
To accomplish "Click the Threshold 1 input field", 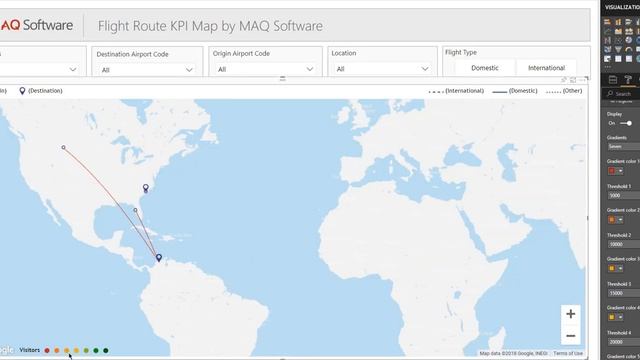I will pos(624,196).
